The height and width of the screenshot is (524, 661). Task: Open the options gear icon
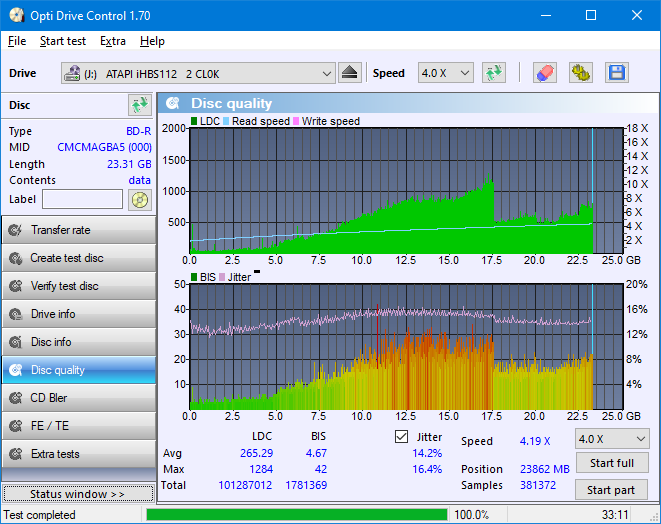pos(580,73)
